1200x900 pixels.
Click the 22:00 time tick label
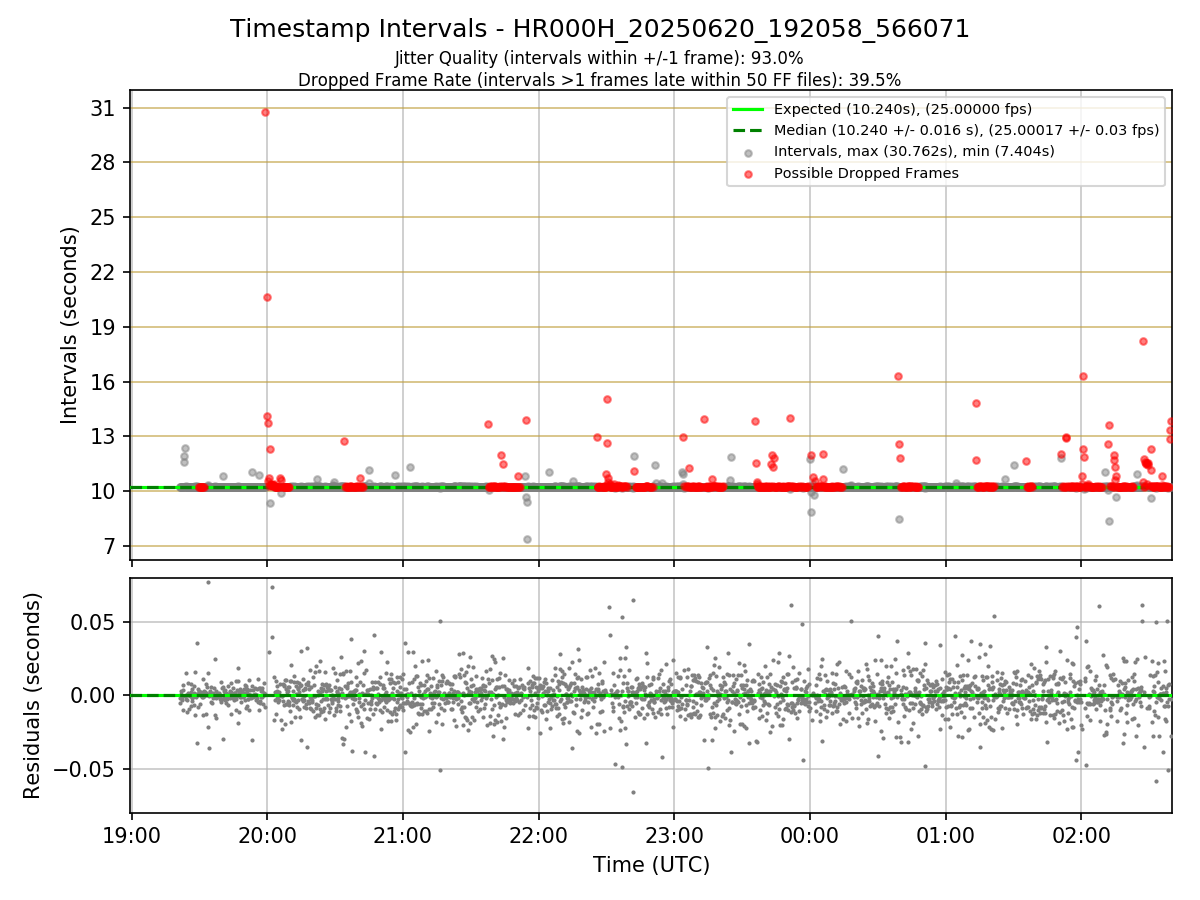[539, 833]
